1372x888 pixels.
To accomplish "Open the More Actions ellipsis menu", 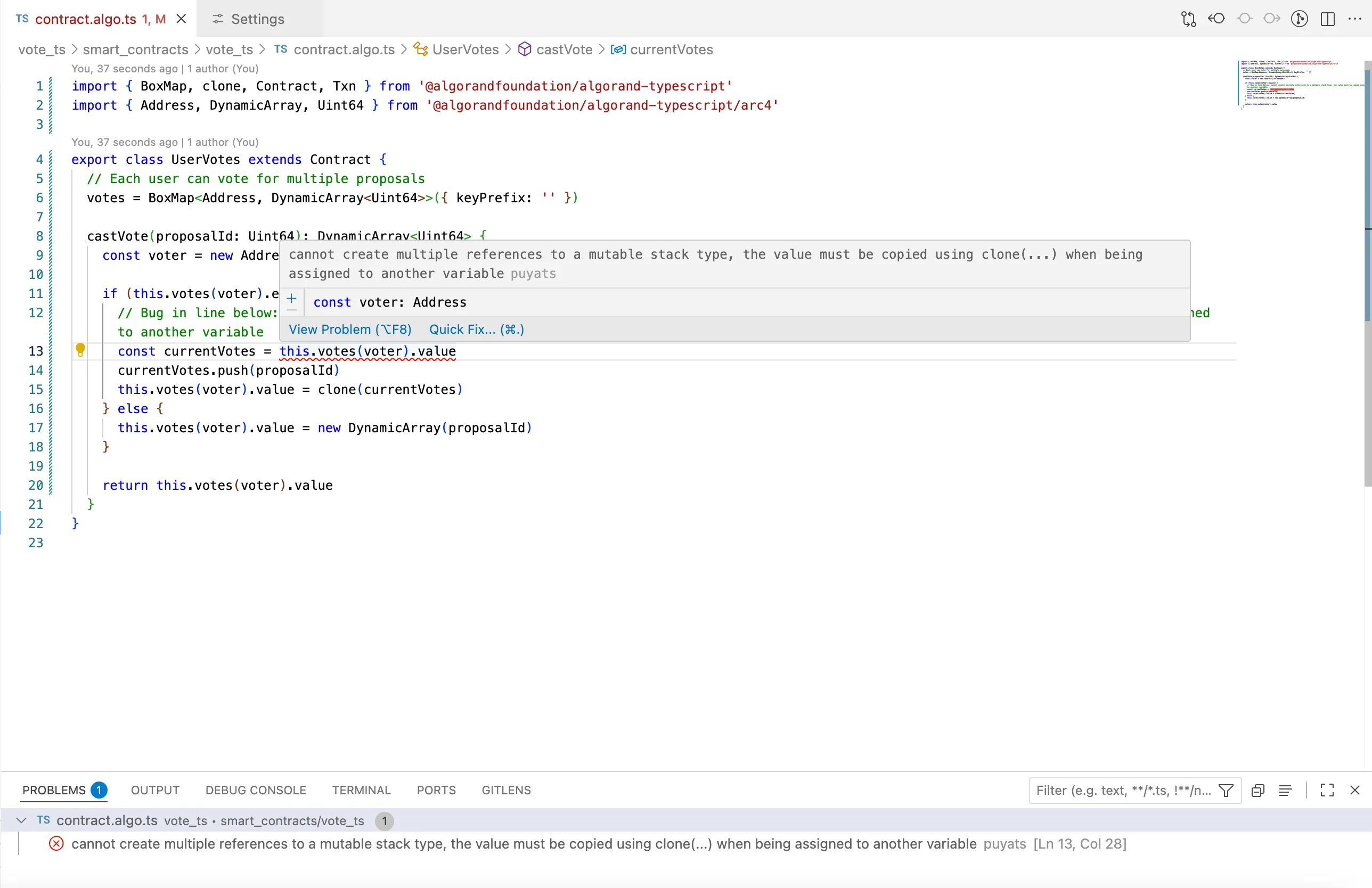I will coord(1355,19).
